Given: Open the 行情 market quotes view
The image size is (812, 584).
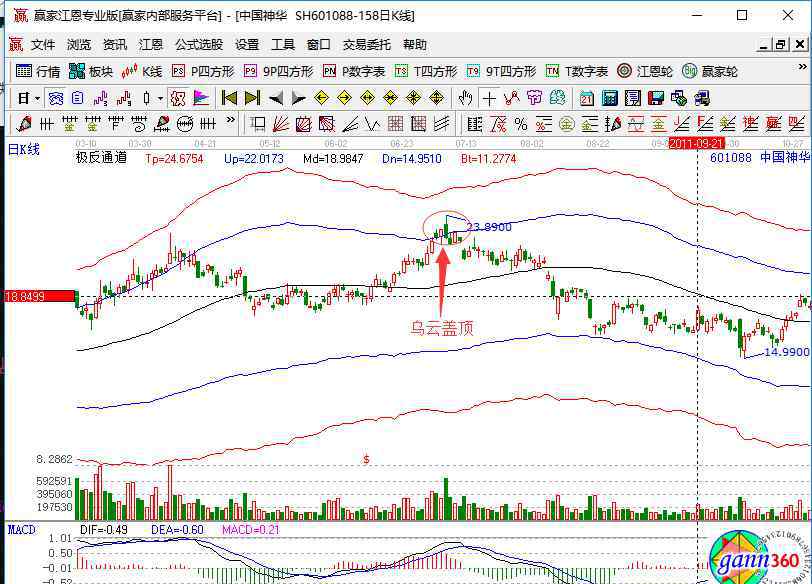Looking at the screenshot, I should pos(38,71).
